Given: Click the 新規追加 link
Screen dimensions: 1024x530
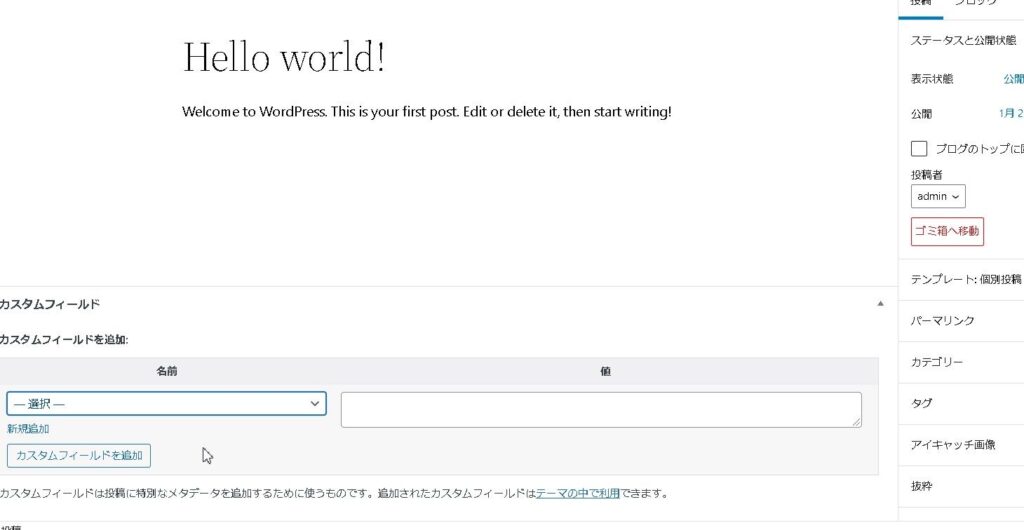Looking at the screenshot, I should 28,429.
